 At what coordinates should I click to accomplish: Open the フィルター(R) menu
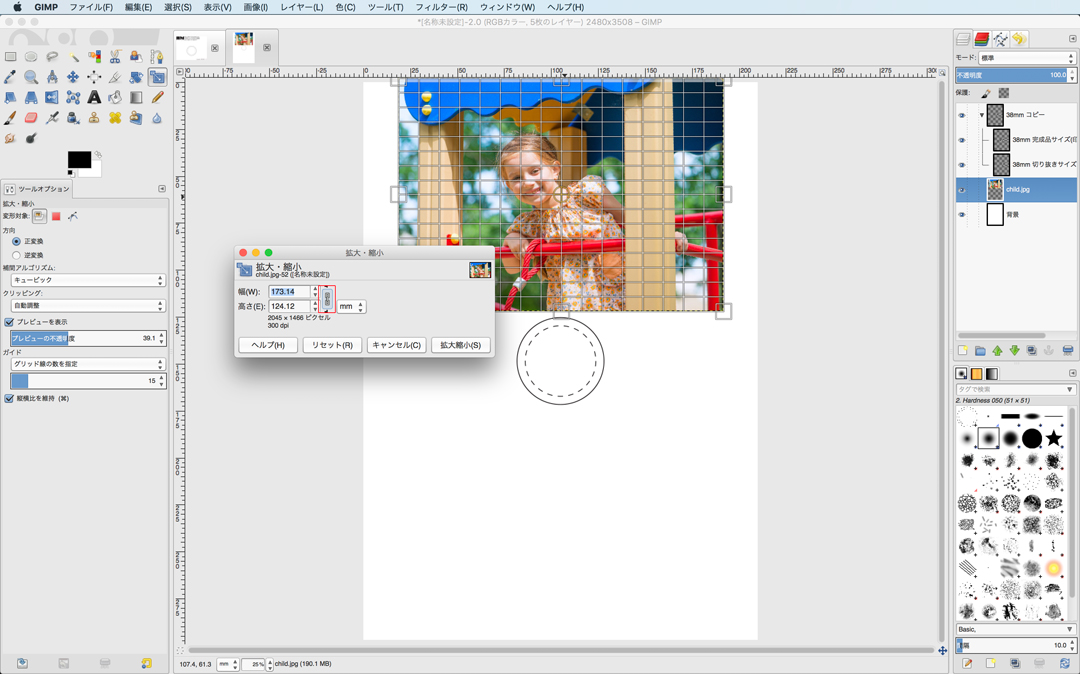[x=441, y=7]
